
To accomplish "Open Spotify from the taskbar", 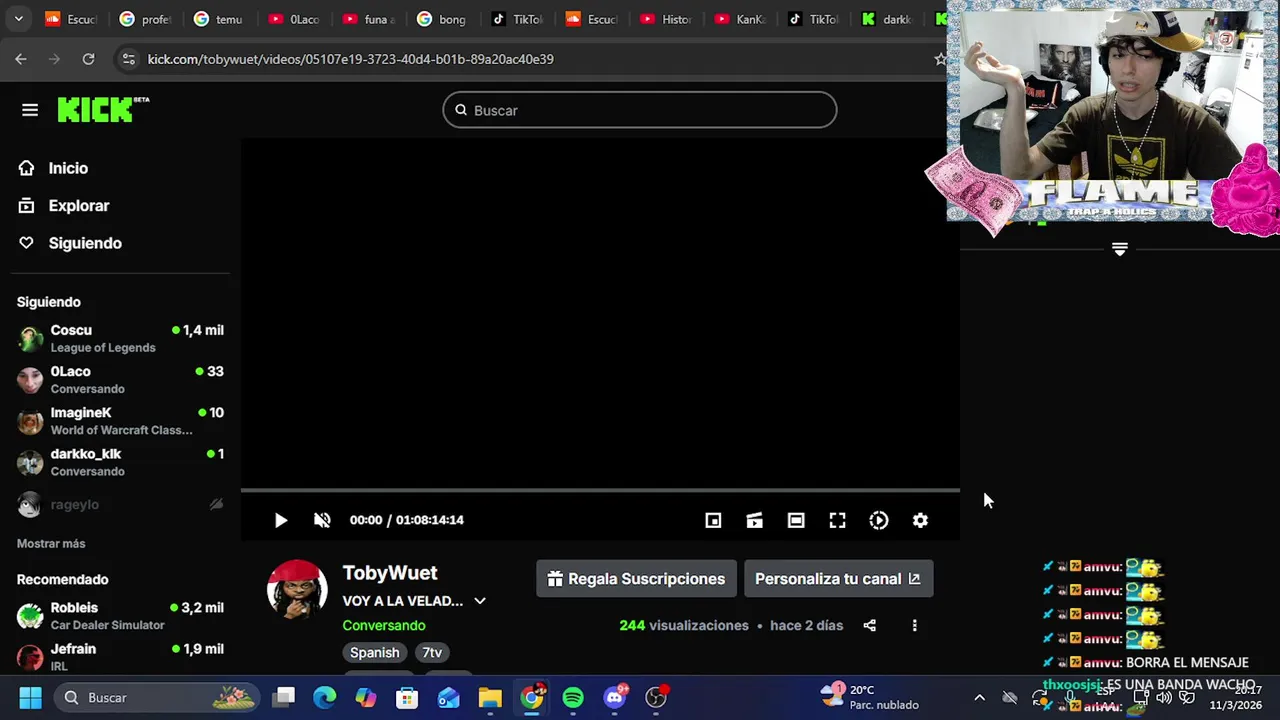I will pos(573,697).
